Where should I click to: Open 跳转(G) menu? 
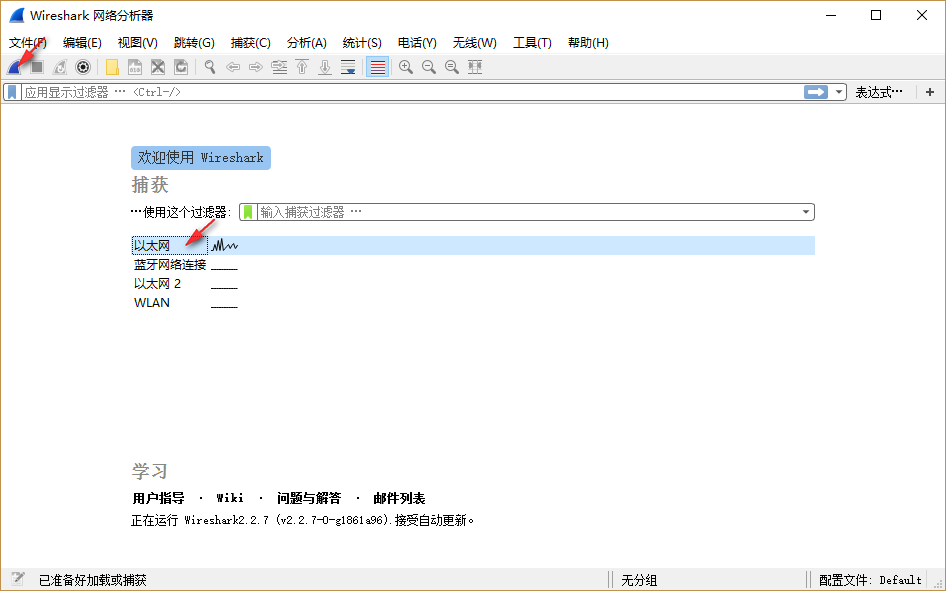pyautogui.click(x=194, y=43)
